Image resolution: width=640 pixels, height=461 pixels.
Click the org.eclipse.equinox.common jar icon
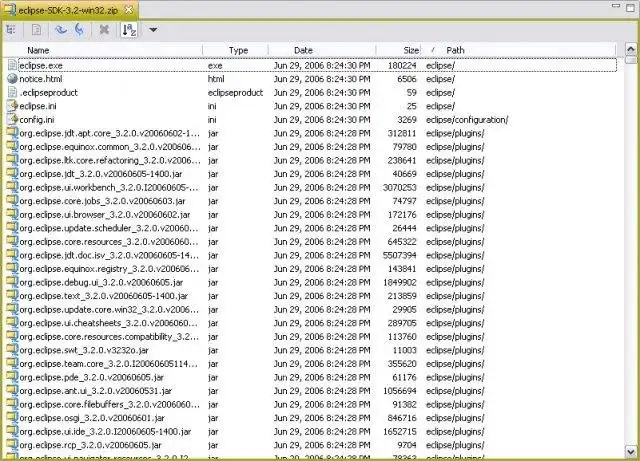point(13,146)
